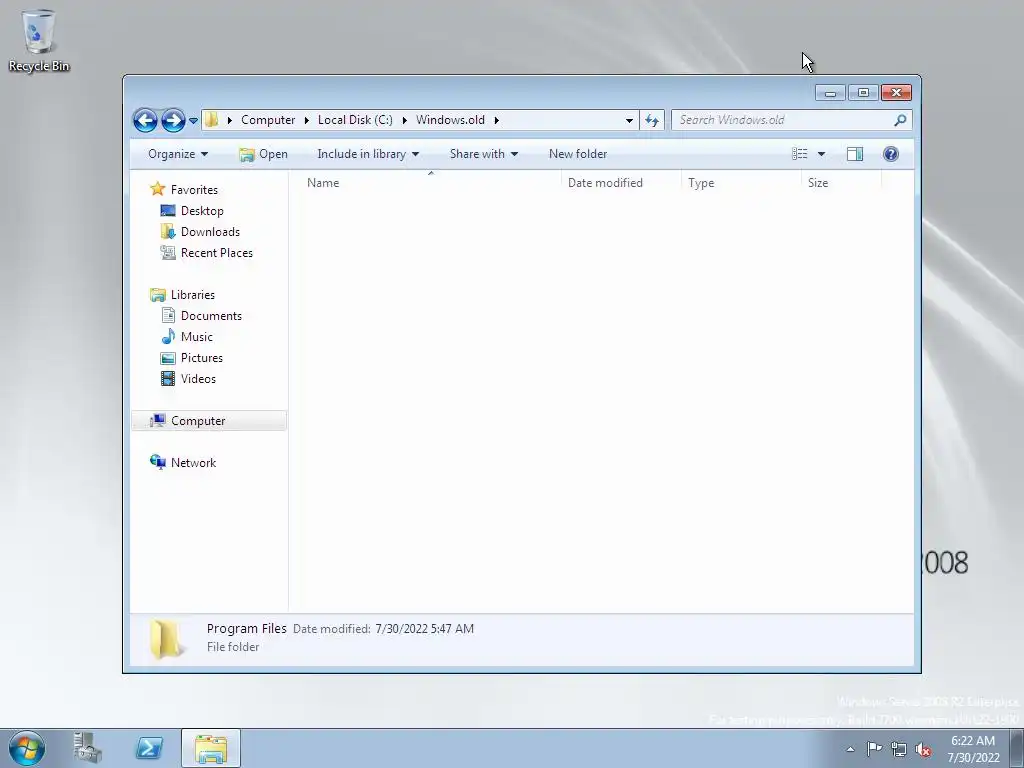Viewport: 1024px width, 768px height.
Task: Sort by the Size column header
Action: pyautogui.click(x=842, y=183)
